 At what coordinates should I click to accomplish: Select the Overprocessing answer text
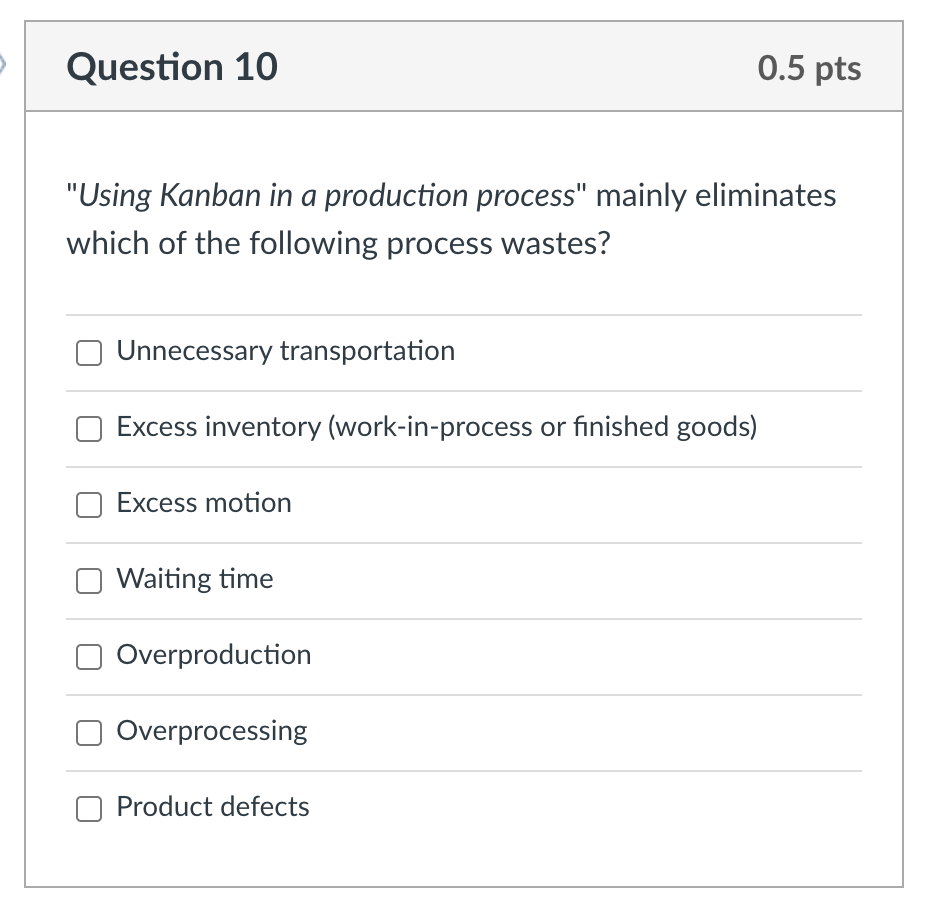(x=211, y=731)
